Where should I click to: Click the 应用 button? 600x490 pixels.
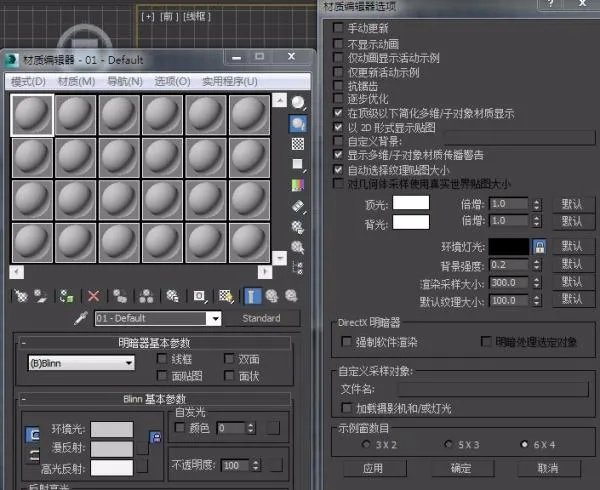[x=373, y=469]
